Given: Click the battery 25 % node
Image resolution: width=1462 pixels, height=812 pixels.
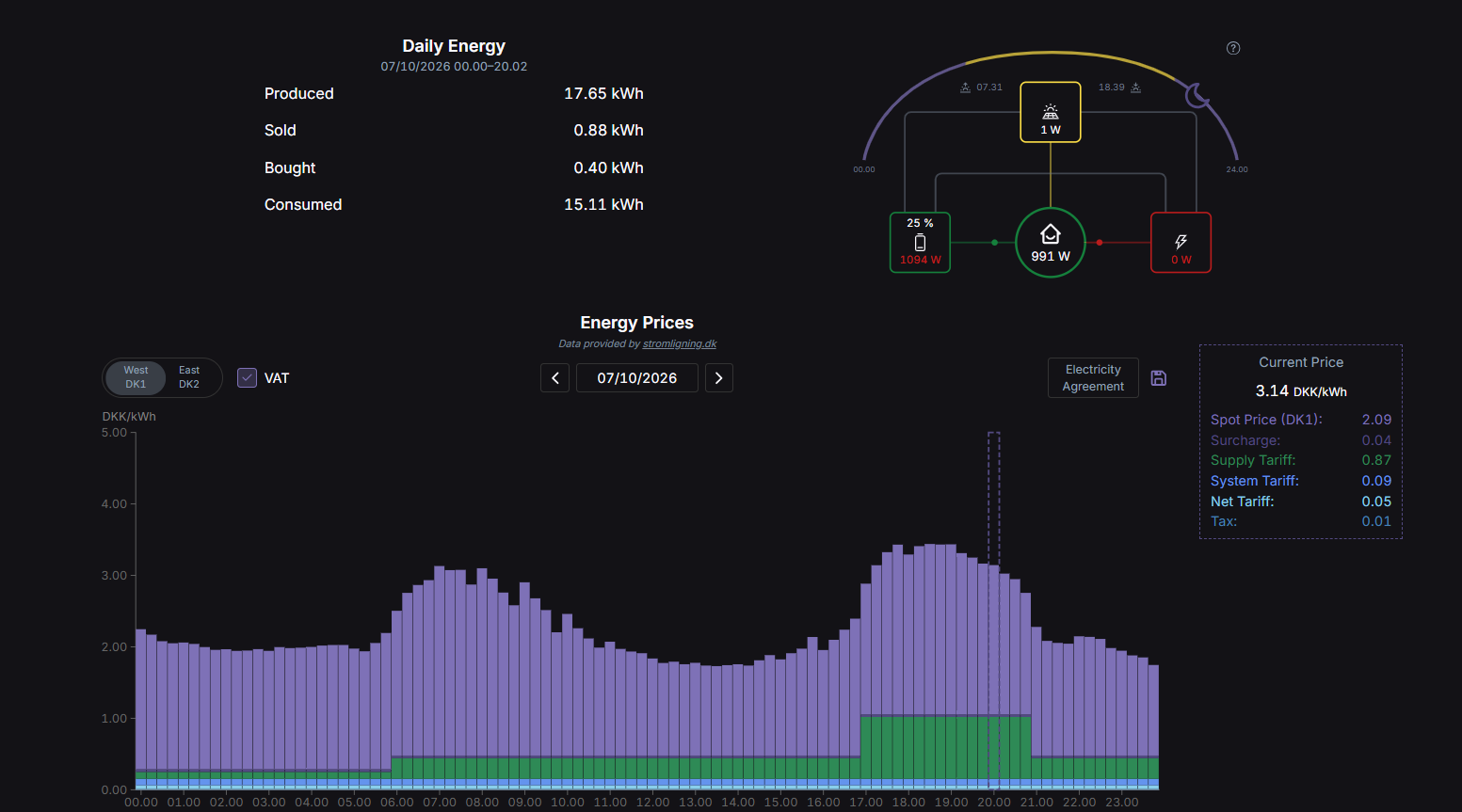Looking at the screenshot, I should click(920, 243).
